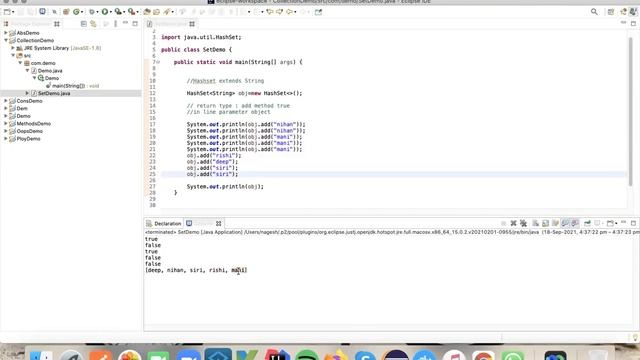Select the Dem project

pos(22,108)
